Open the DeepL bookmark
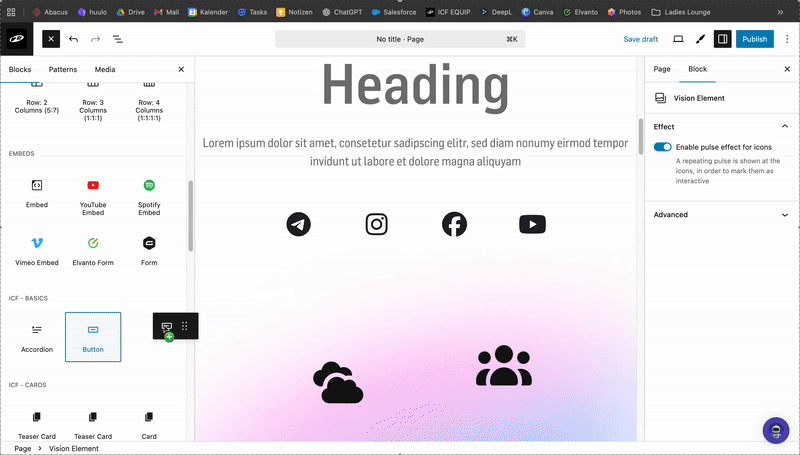The height and width of the screenshot is (455, 800). coord(496,12)
